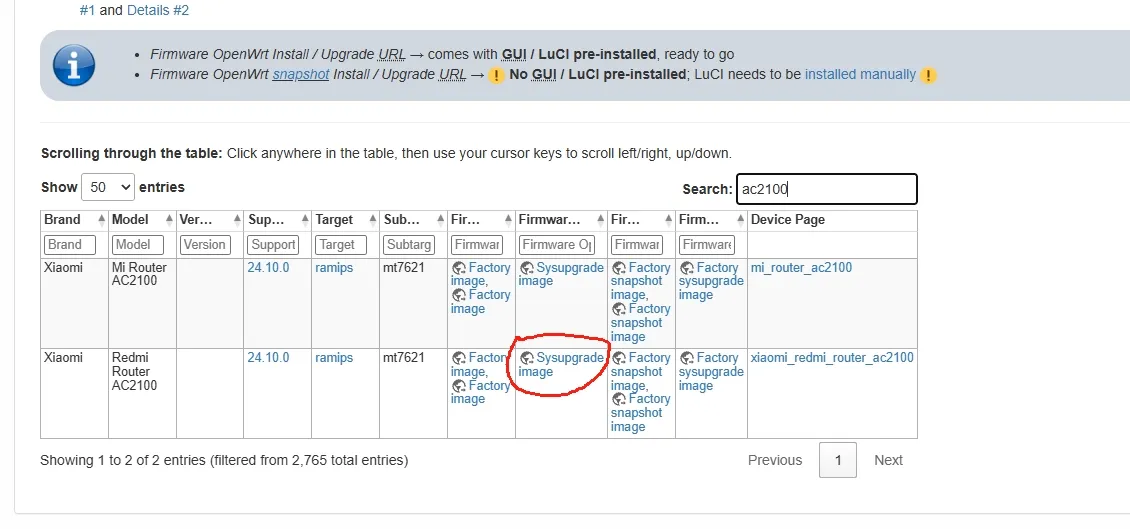The width and height of the screenshot is (1130, 529).
Task: Click the Model filter input box
Action: (x=138, y=245)
